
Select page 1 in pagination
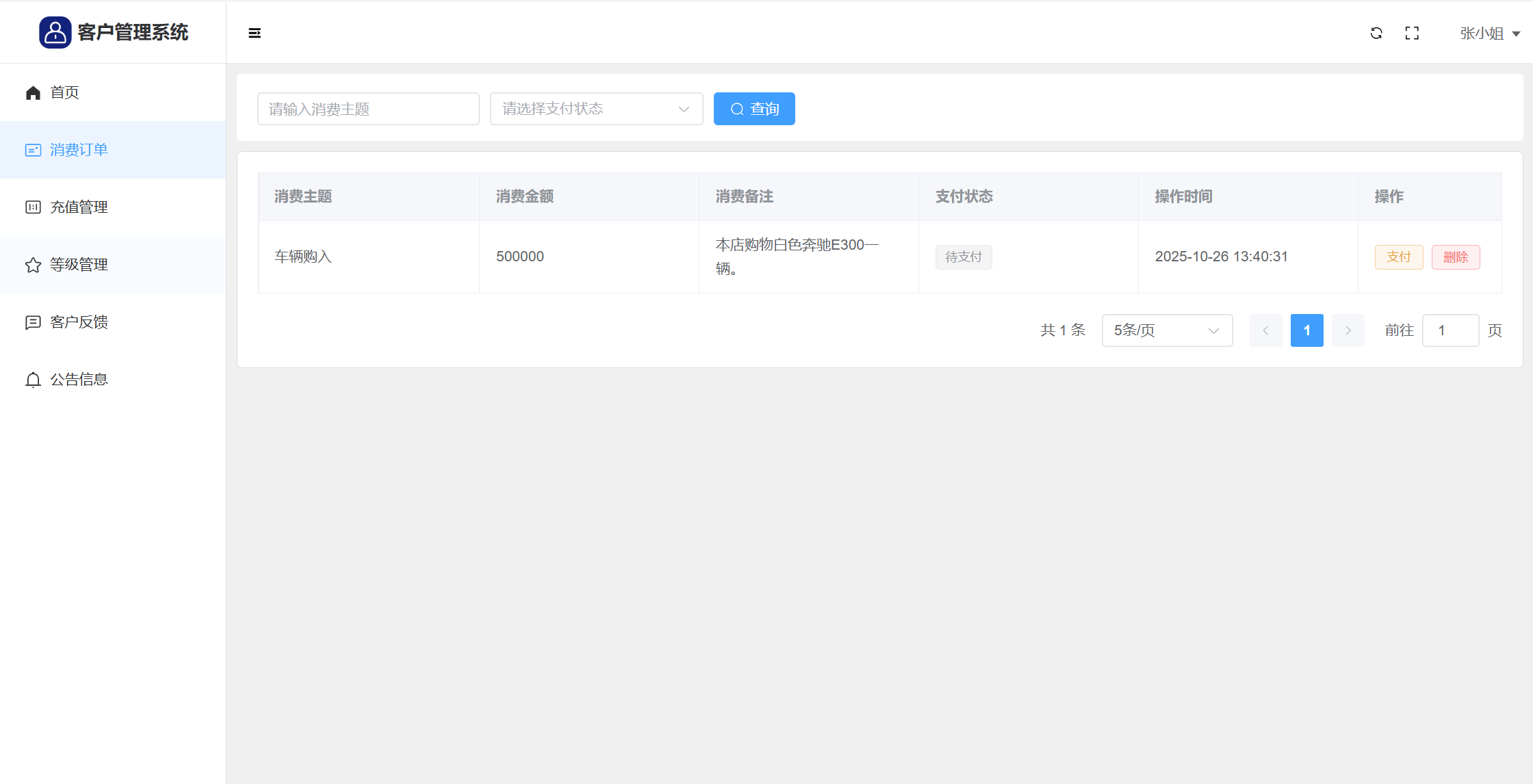pos(1306,330)
